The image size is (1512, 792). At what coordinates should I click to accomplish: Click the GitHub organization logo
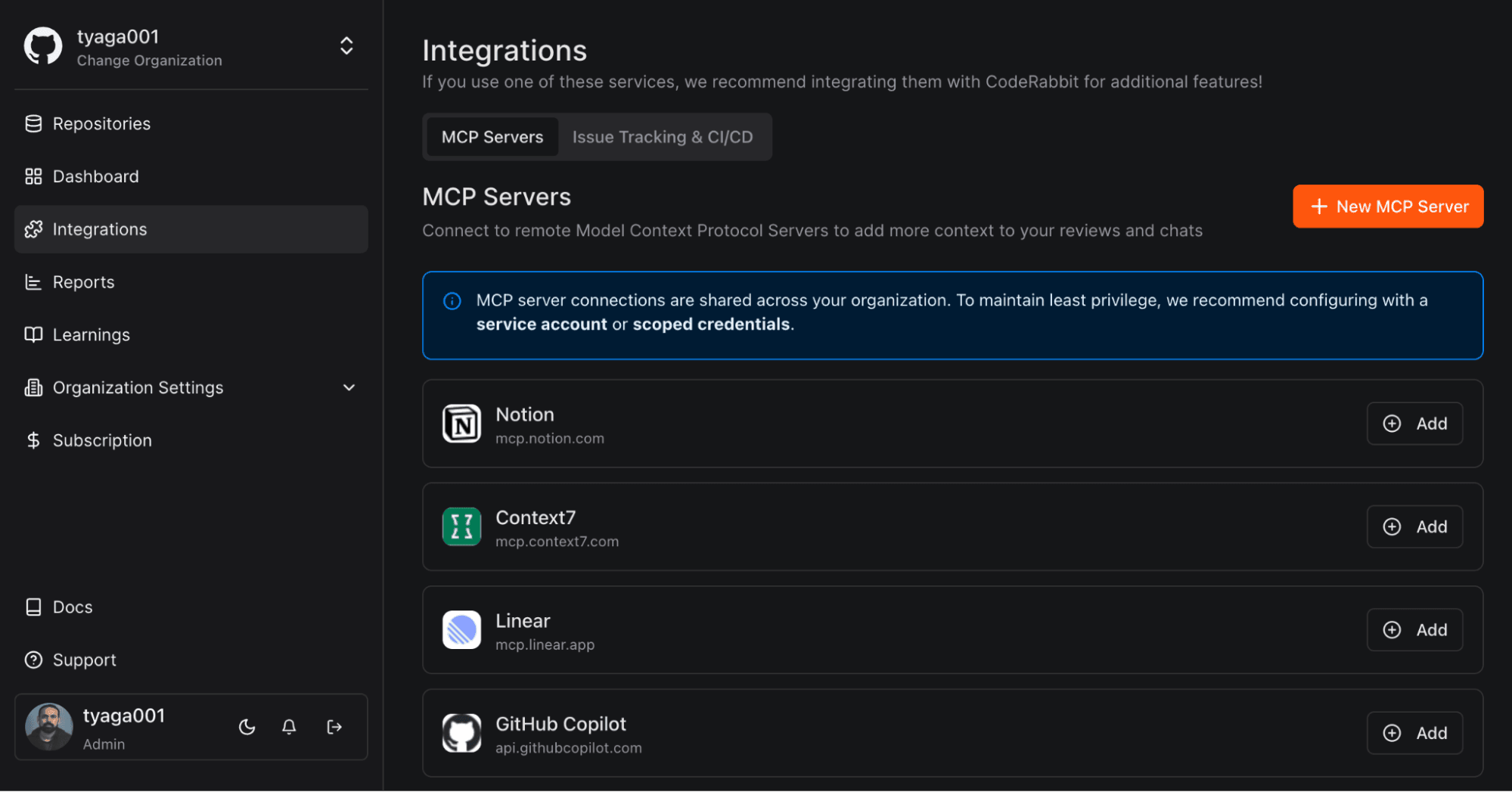43,47
